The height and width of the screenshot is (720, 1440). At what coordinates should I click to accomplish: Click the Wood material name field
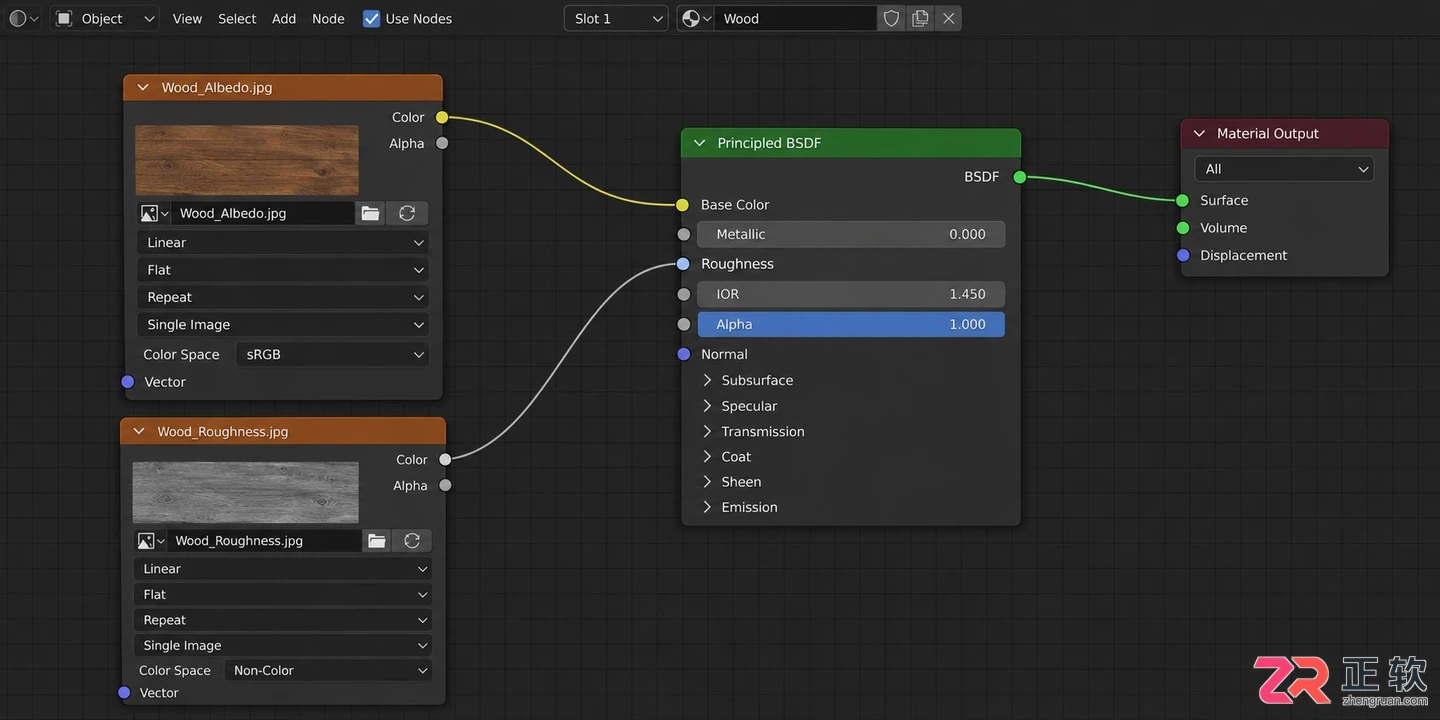pos(795,18)
